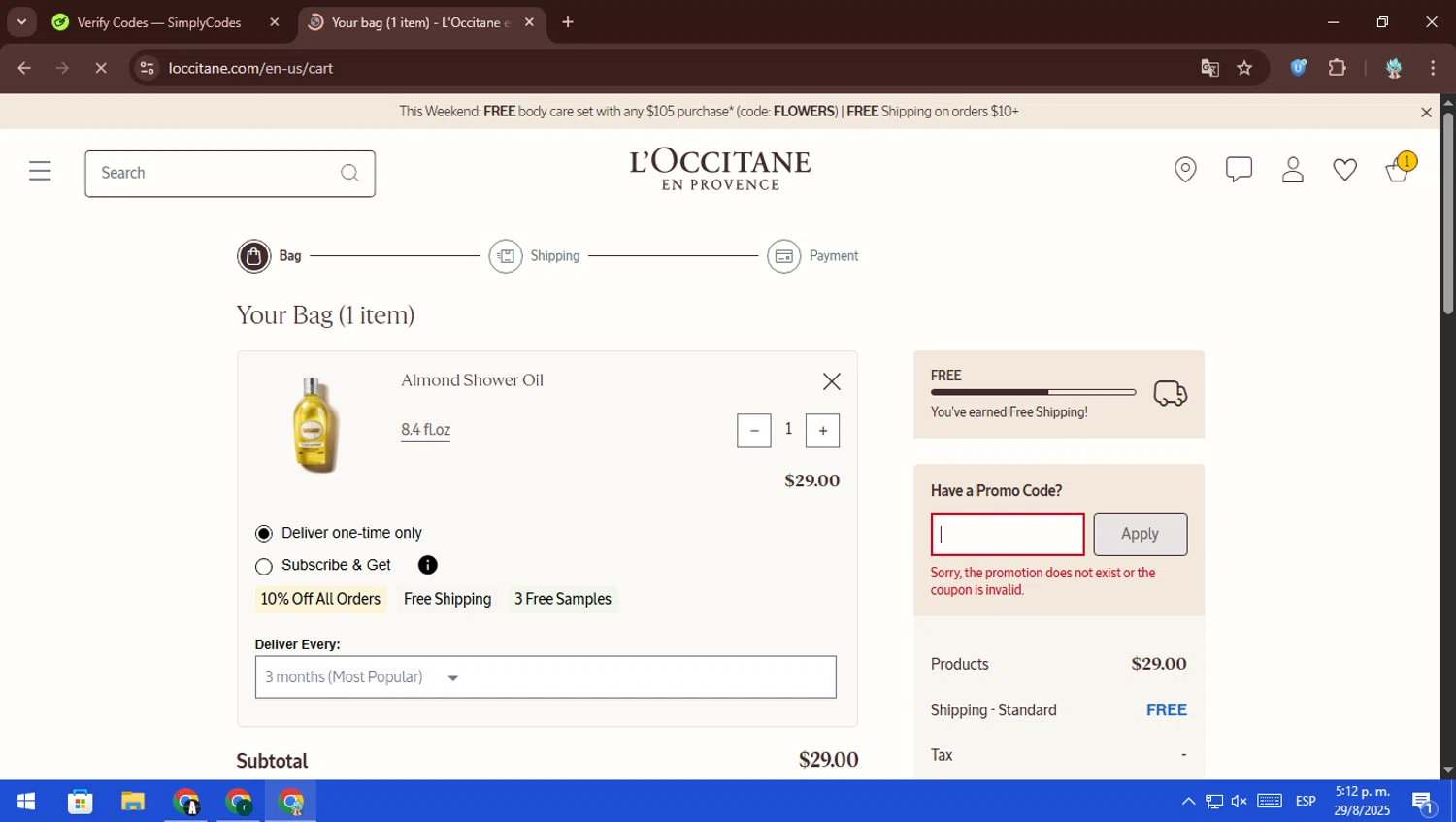This screenshot has height=822, width=1456.
Task: Open the wishlist heart icon
Action: tap(1344, 170)
